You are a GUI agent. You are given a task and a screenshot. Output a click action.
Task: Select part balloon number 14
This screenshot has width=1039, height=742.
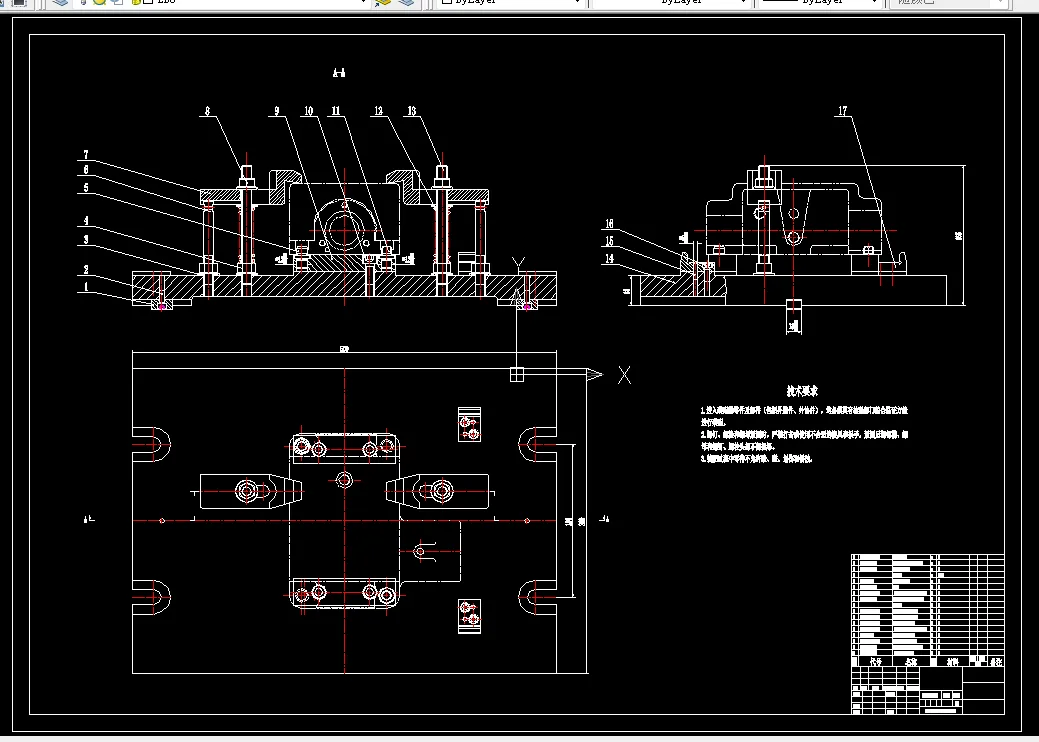(609, 259)
